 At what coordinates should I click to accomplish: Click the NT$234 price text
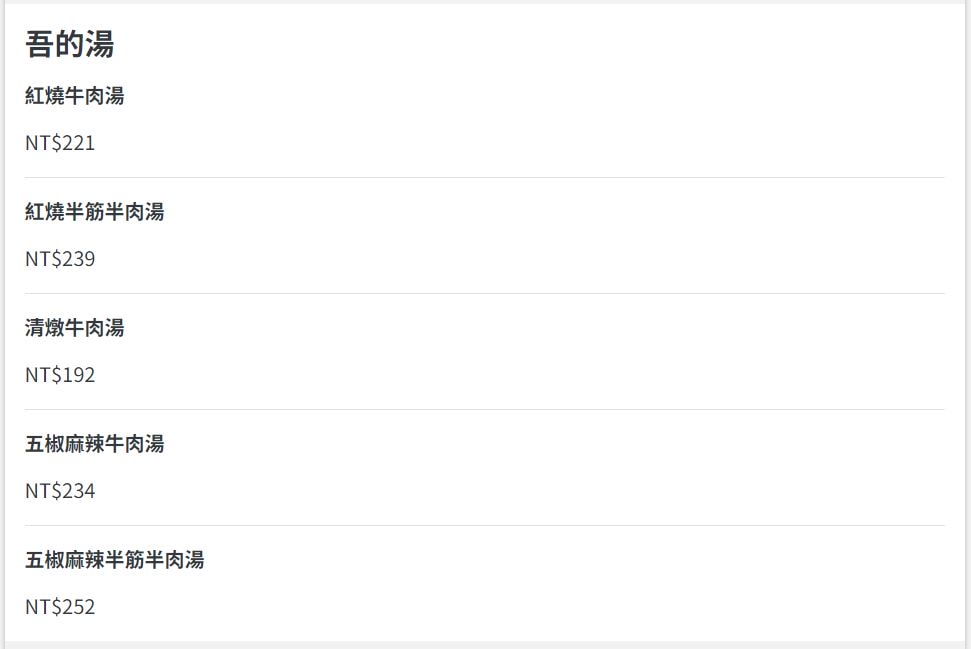click(60, 491)
